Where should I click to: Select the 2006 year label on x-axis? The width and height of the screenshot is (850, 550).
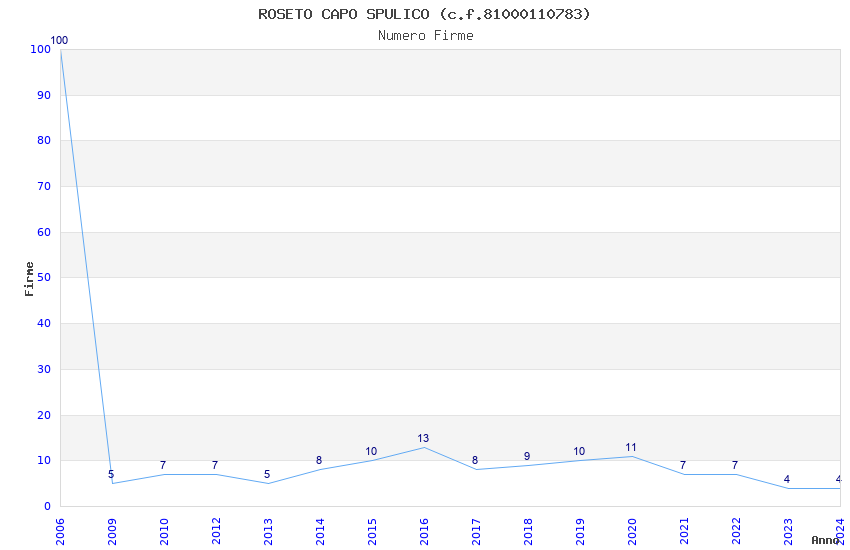60,532
